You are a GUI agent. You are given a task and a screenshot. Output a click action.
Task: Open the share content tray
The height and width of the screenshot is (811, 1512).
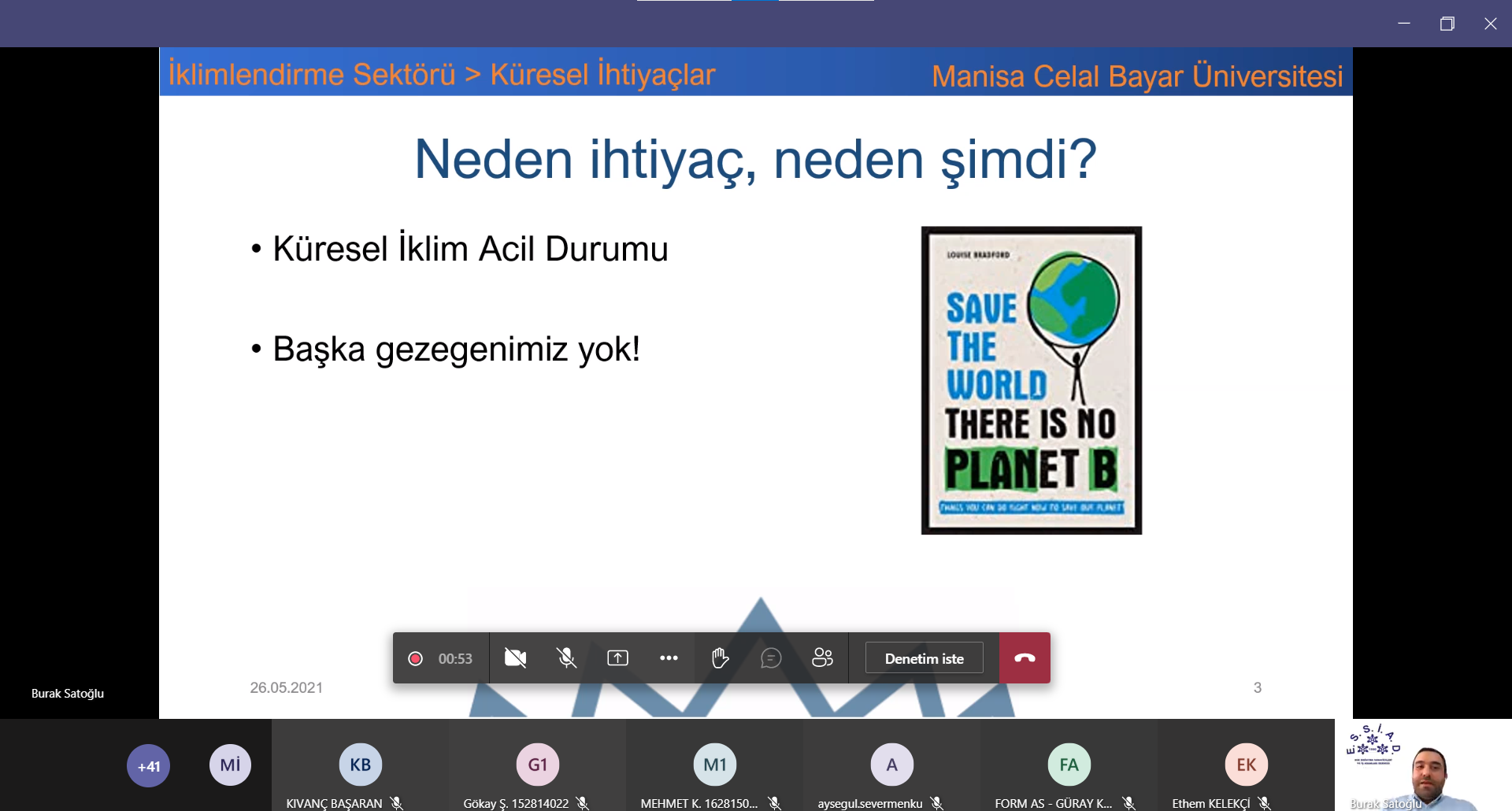[x=617, y=658]
